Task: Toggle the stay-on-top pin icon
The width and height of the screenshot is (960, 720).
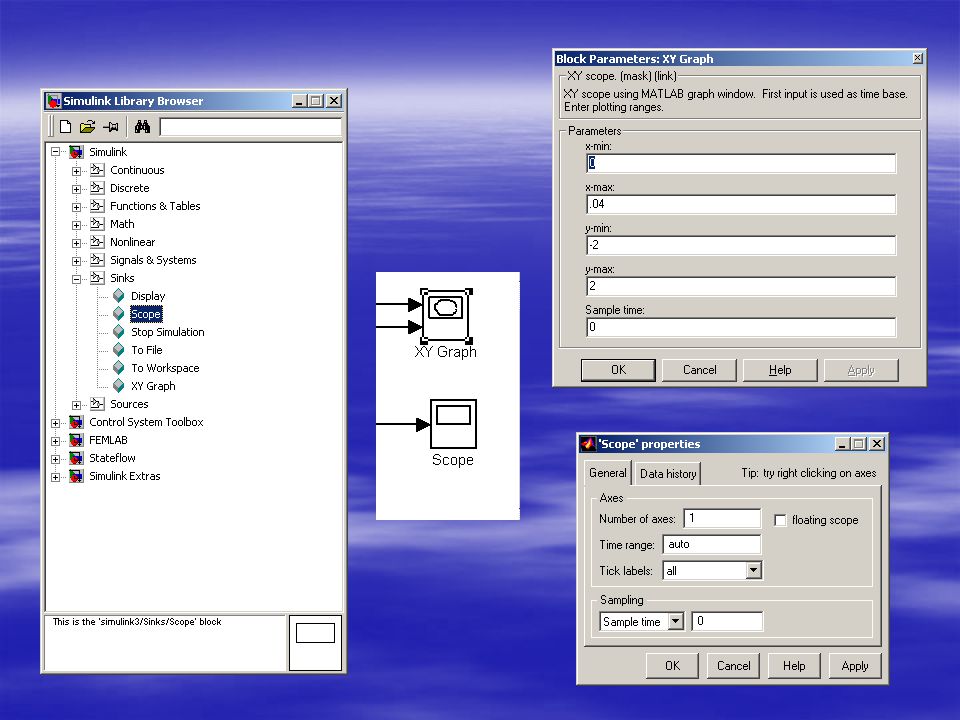Action: point(111,127)
